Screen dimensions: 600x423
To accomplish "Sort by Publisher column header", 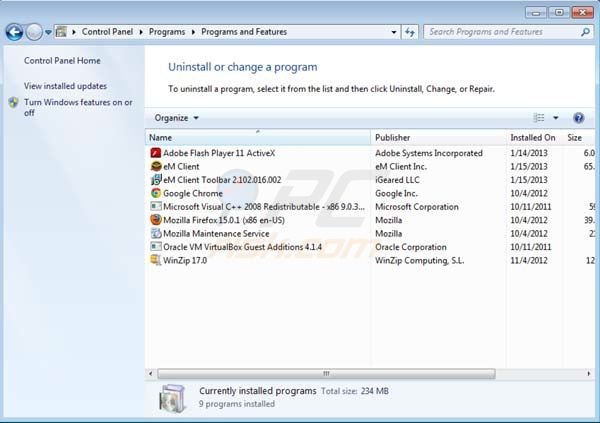I will (x=438, y=137).
